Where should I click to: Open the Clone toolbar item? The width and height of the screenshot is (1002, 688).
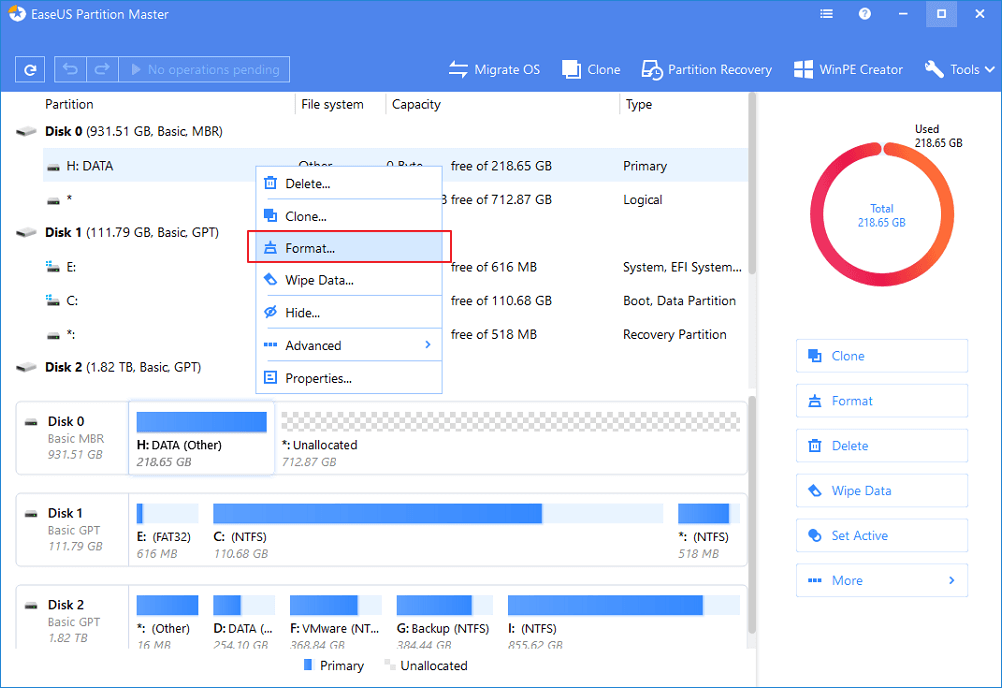(591, 70)
